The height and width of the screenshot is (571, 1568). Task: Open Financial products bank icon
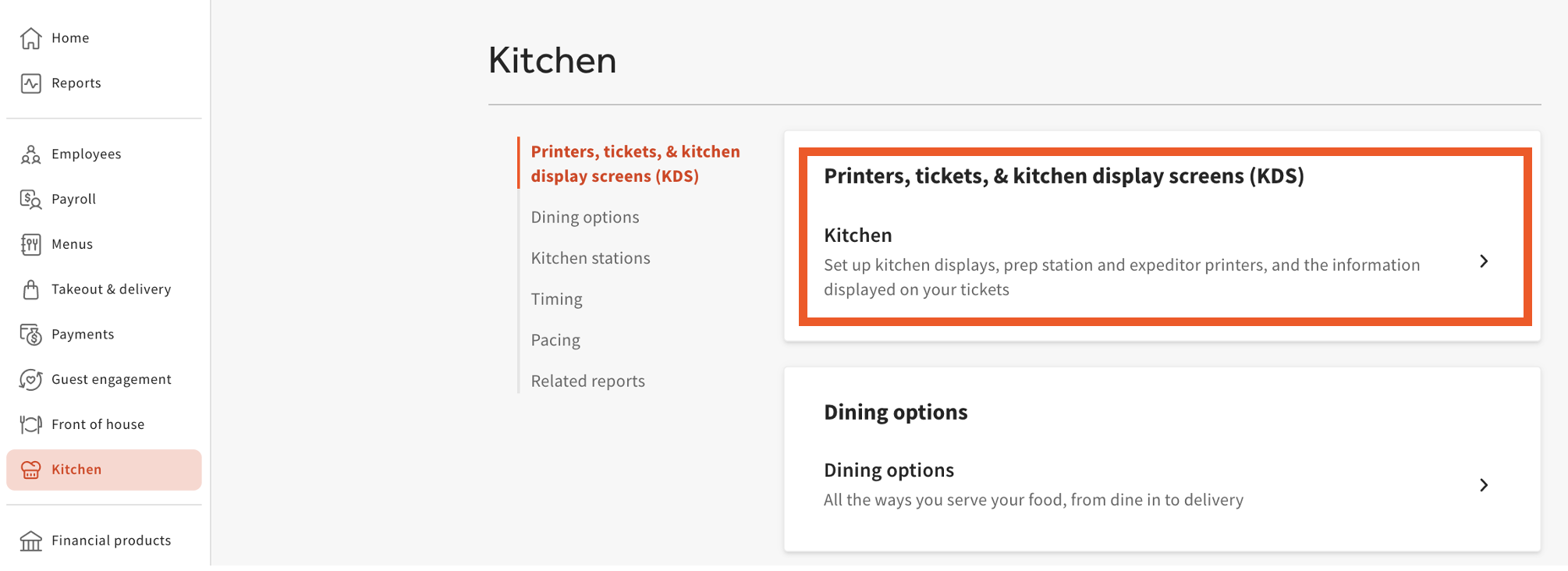[x=31, y=541]
